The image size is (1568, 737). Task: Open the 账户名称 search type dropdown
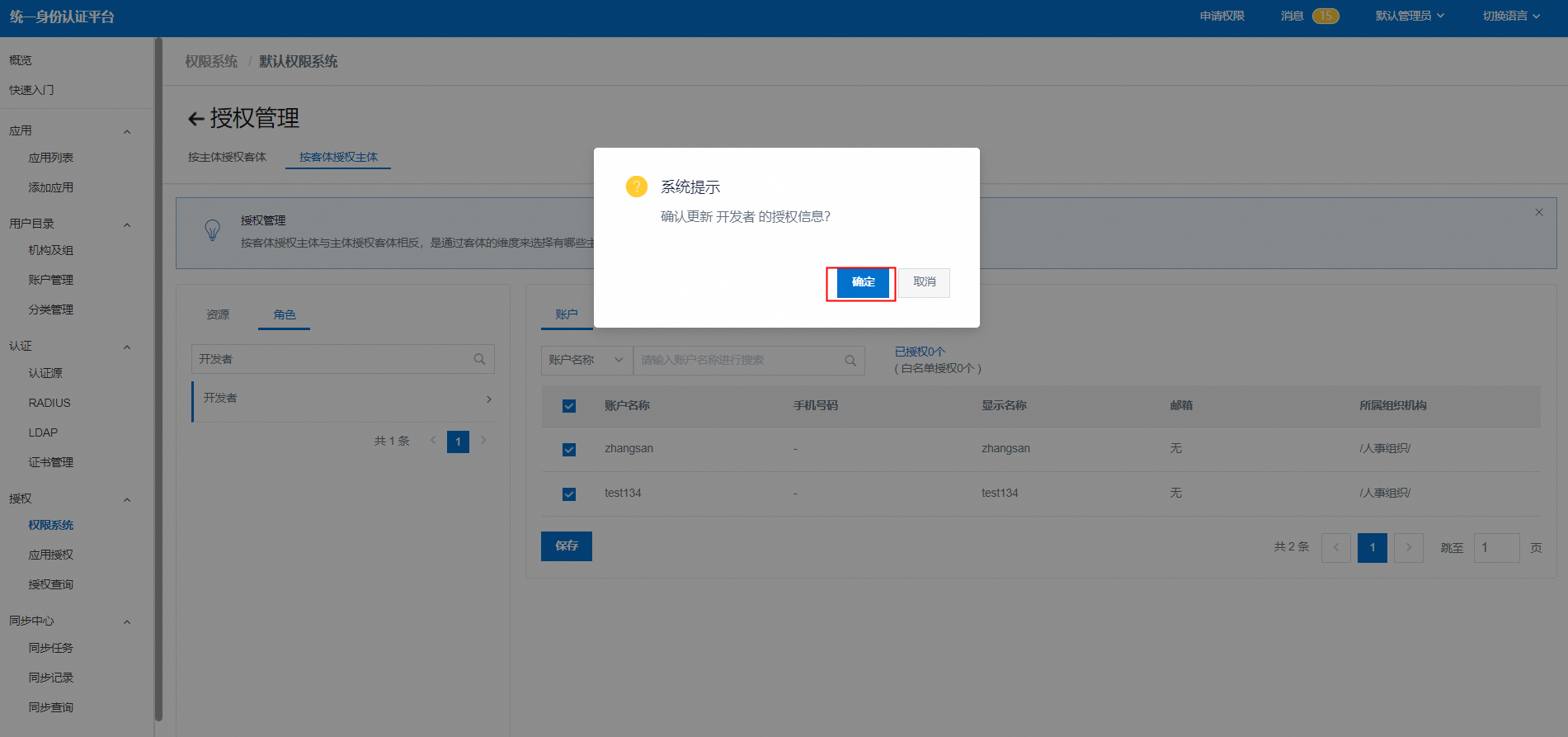tap(586, 360)
